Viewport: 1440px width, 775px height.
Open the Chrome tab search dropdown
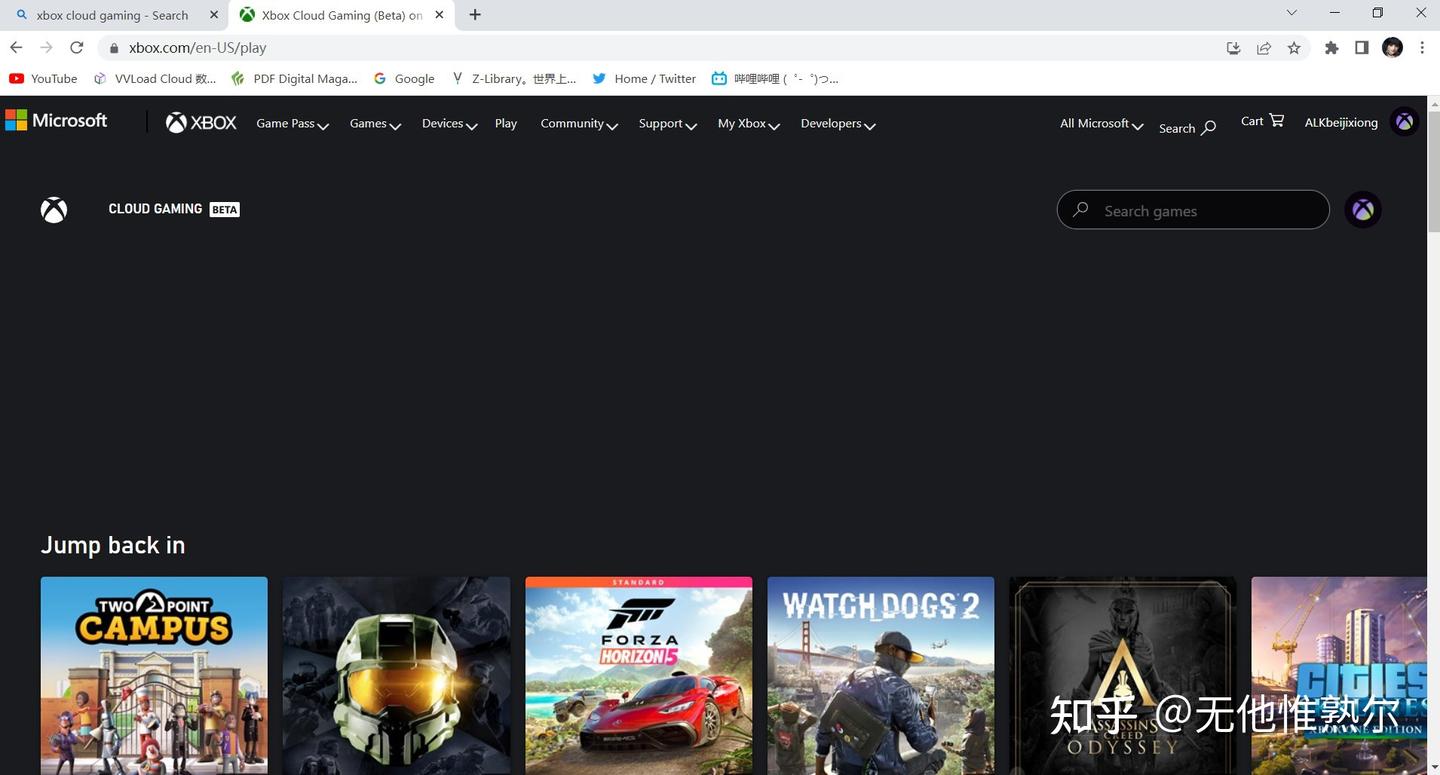pyautogui.click(x=1291, y=13)
